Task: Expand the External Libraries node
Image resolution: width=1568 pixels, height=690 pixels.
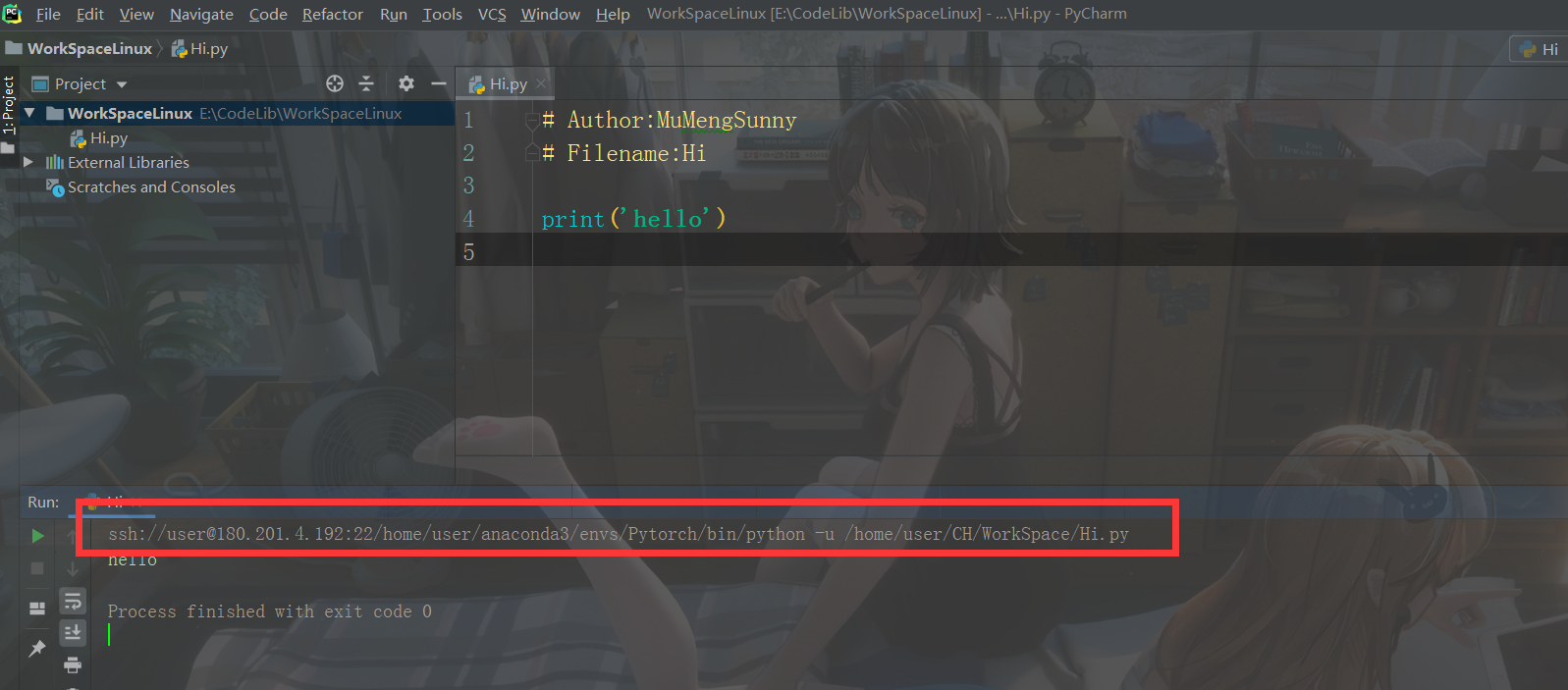Action: tap(28, 162)
